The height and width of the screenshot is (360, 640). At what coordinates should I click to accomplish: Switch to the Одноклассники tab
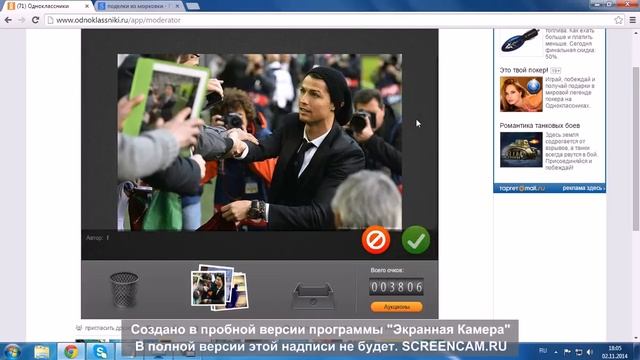pyautogui.click(x=47, y=6)
